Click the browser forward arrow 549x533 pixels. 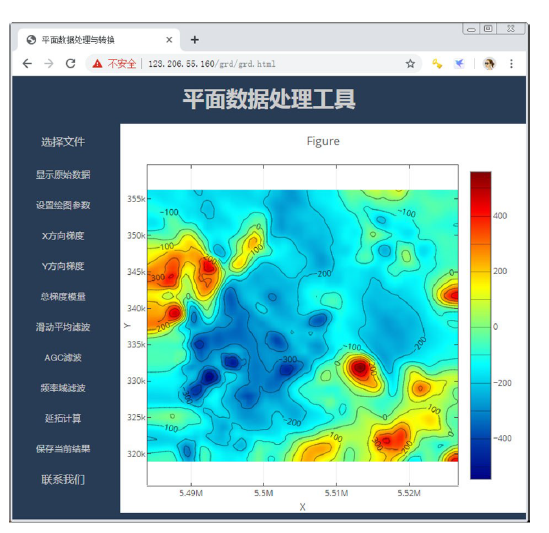tap(49, 64)
